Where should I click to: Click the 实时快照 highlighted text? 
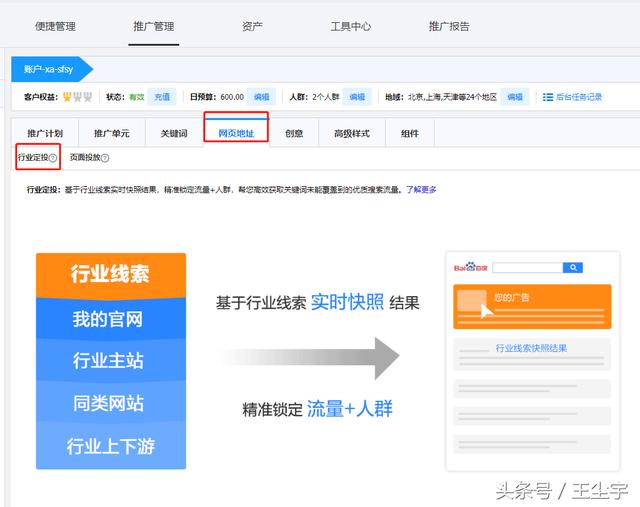coord(347,302)
